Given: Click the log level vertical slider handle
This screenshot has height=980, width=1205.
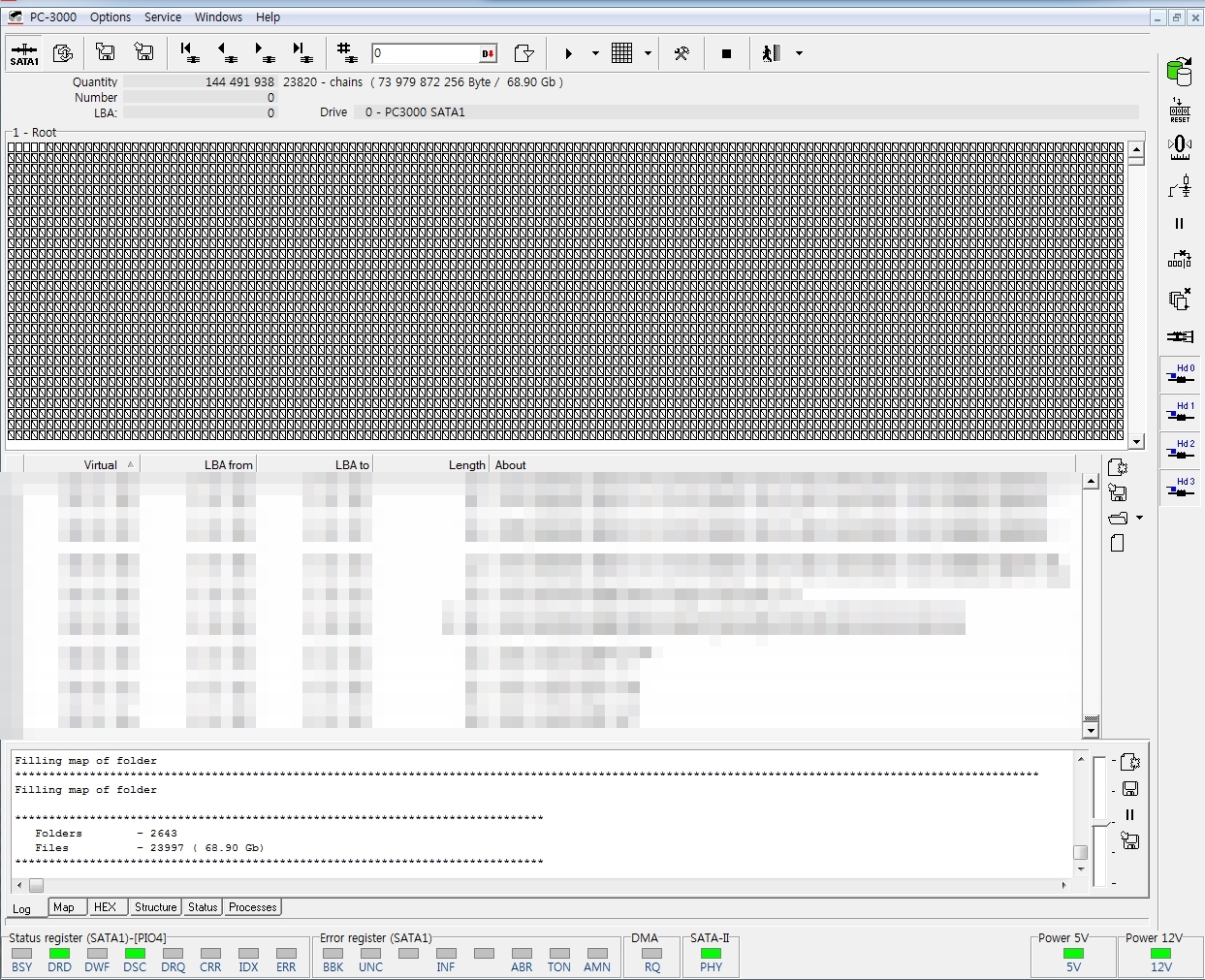Looking at the screenshot, I should click(x=1101, y=824).
